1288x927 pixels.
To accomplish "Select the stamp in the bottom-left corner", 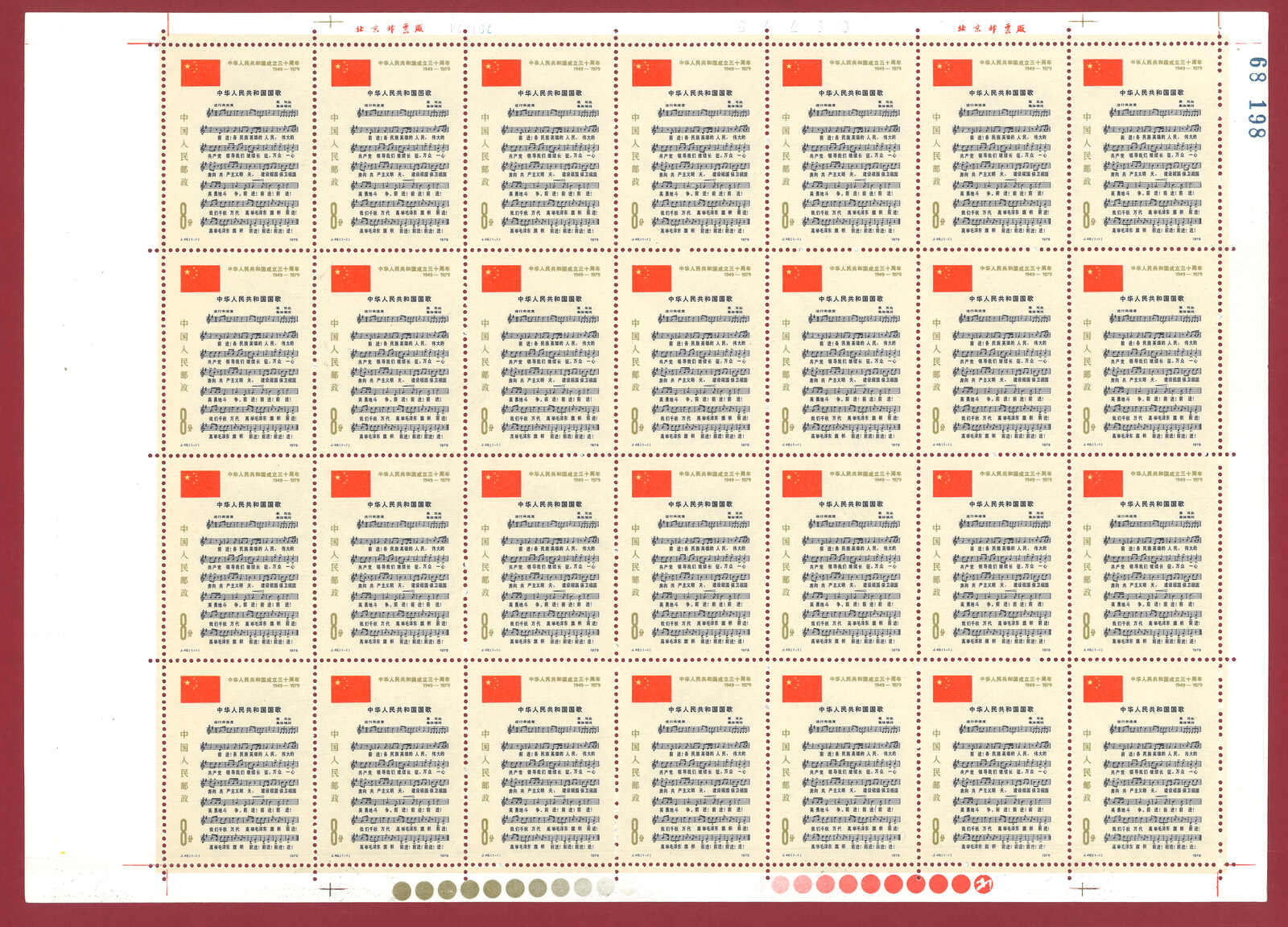I will 239,764.
